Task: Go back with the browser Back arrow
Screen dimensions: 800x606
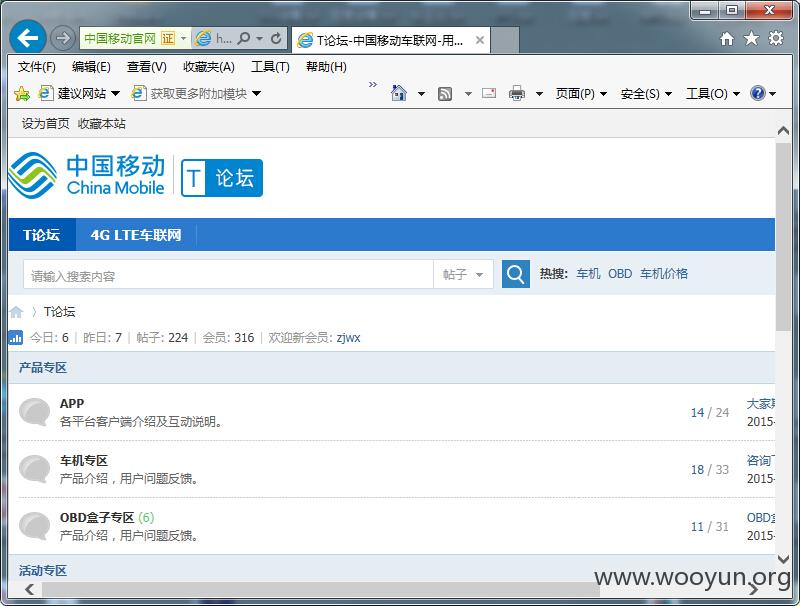Action: 28,38
